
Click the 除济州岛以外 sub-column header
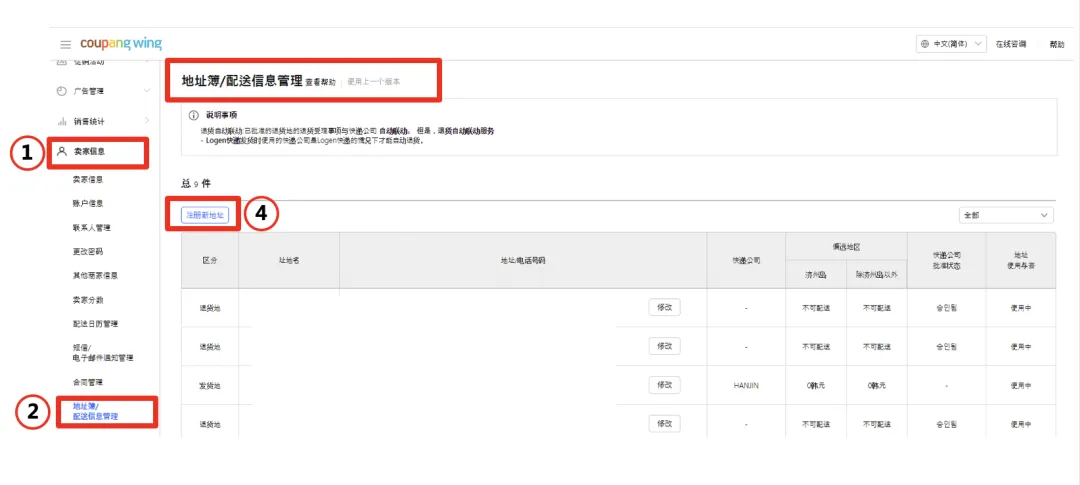tap(877, 274)
